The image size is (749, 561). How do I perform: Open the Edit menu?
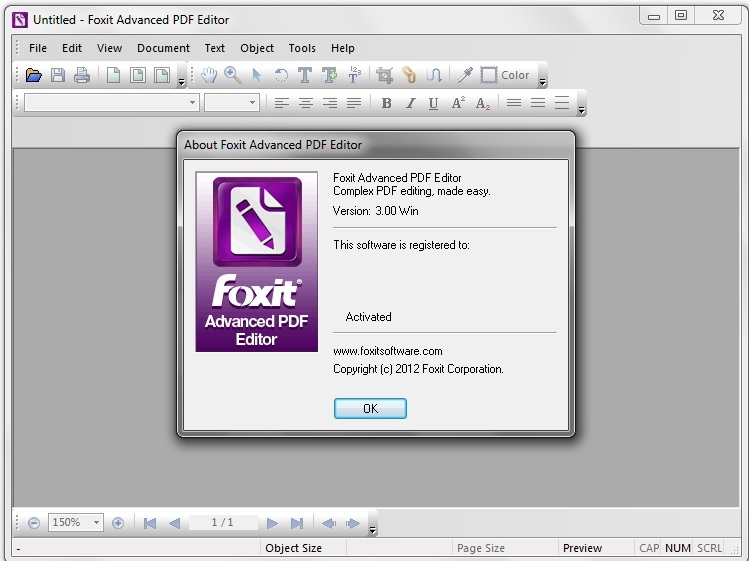72,48
